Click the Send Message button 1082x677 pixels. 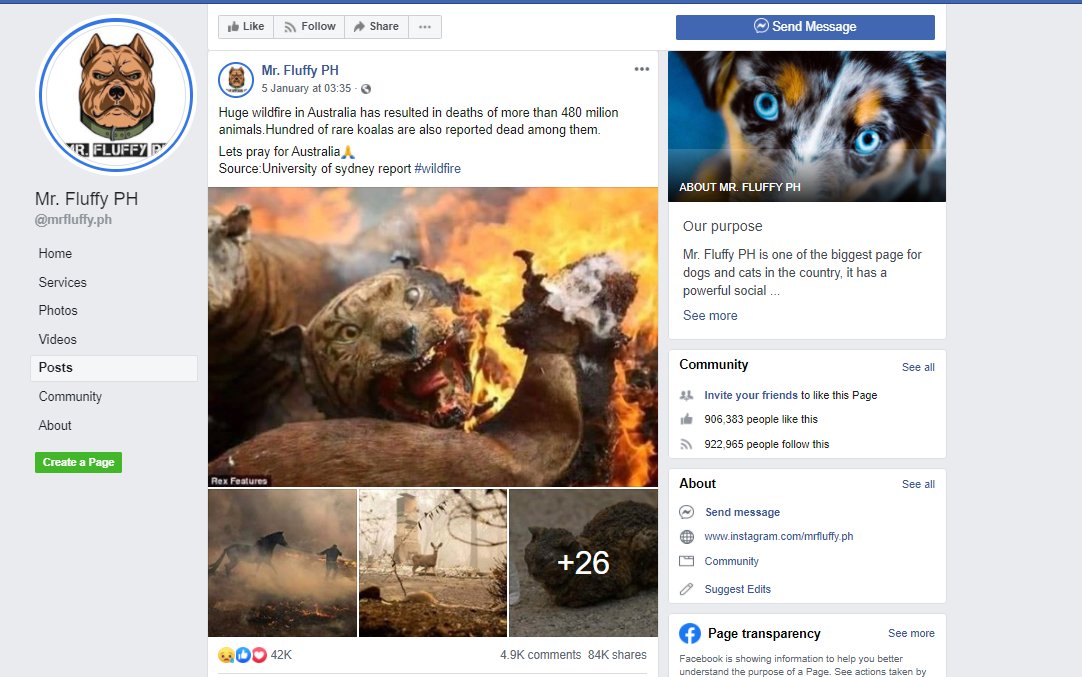(x=805, y=27)
